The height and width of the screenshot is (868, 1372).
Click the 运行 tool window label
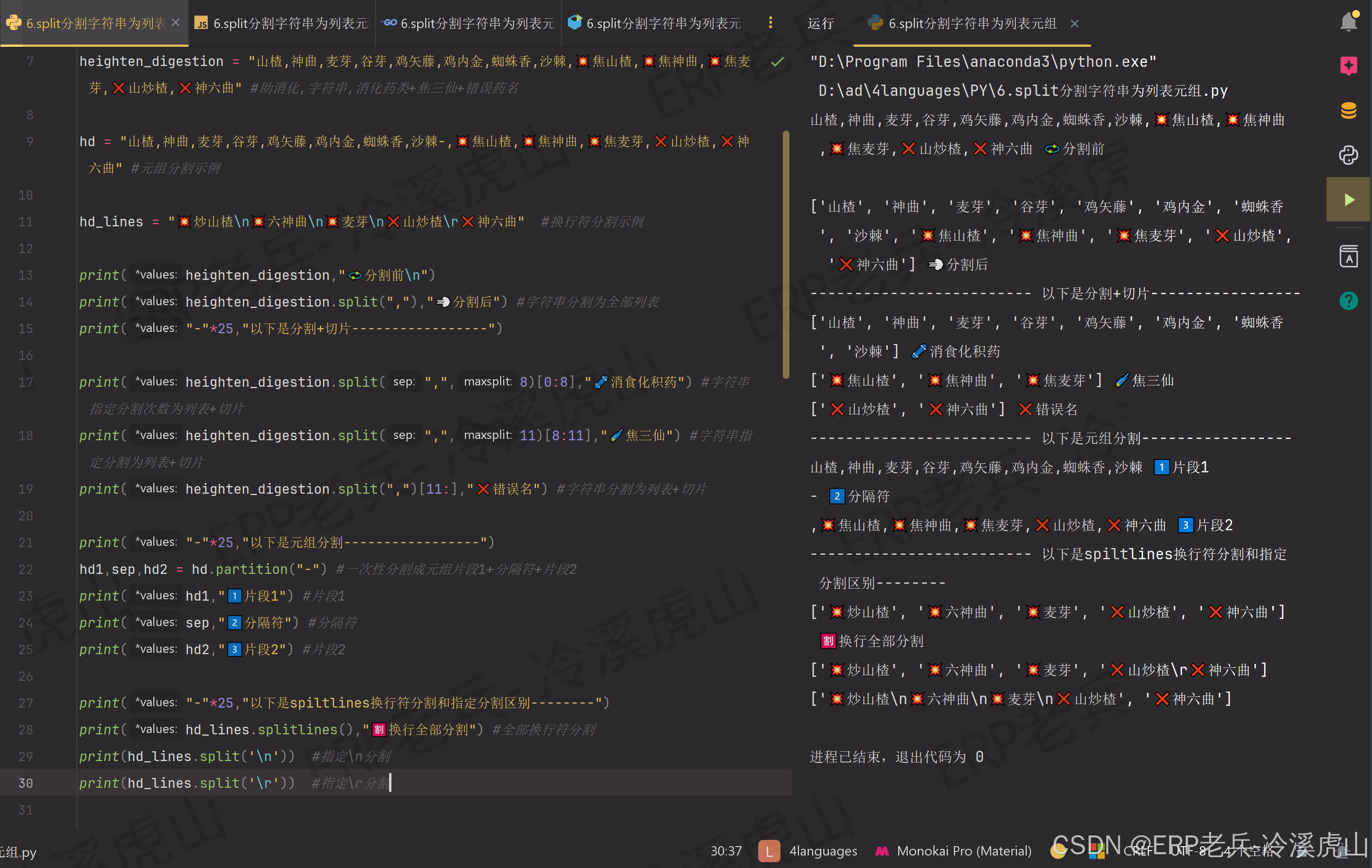pyautogui.click(x=821, y=23)
